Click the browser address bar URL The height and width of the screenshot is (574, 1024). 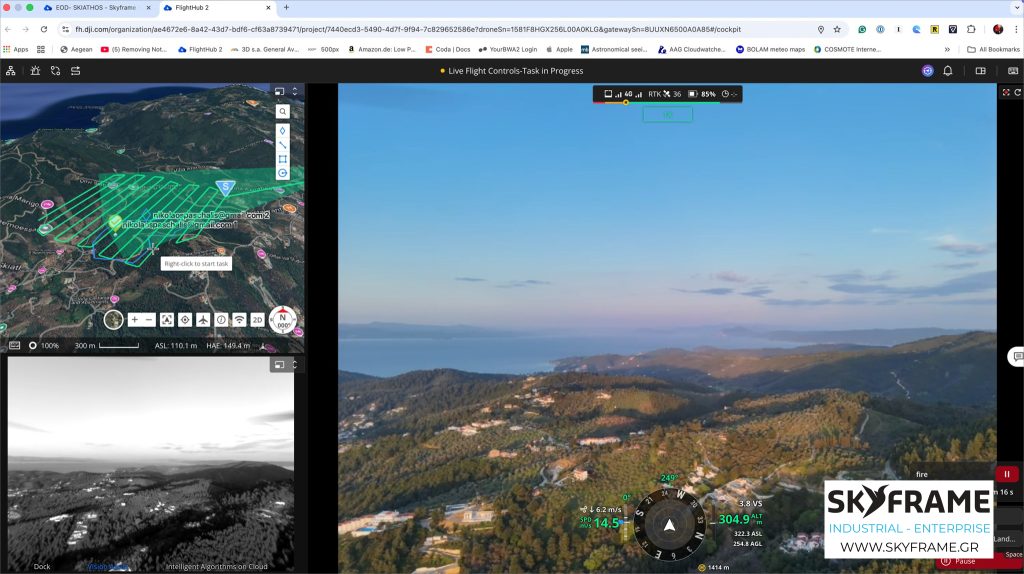400,29
